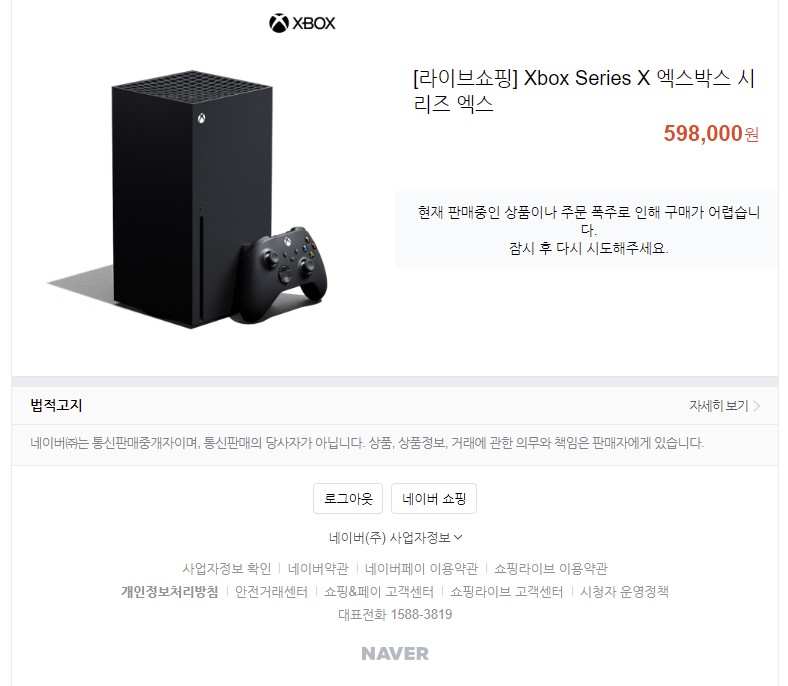This screenshot has width=788, height=686.
Task: Open 쇼핑&페이 고객센터 link
Action: point(379,592)
